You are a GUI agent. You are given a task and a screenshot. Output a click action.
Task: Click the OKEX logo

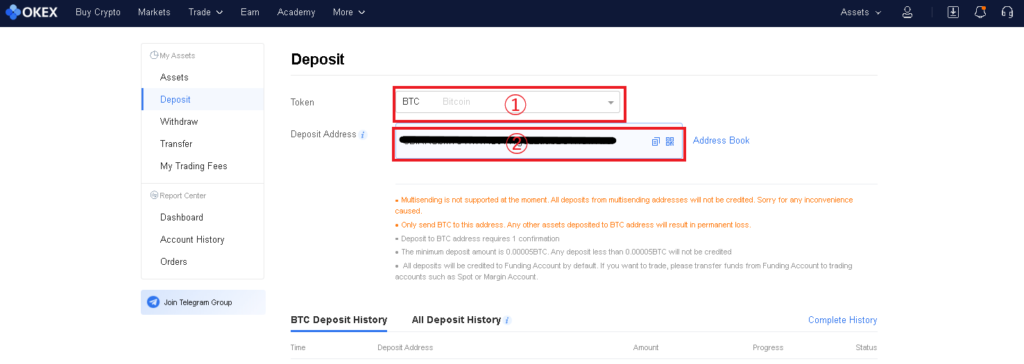[x=31, y=12]
